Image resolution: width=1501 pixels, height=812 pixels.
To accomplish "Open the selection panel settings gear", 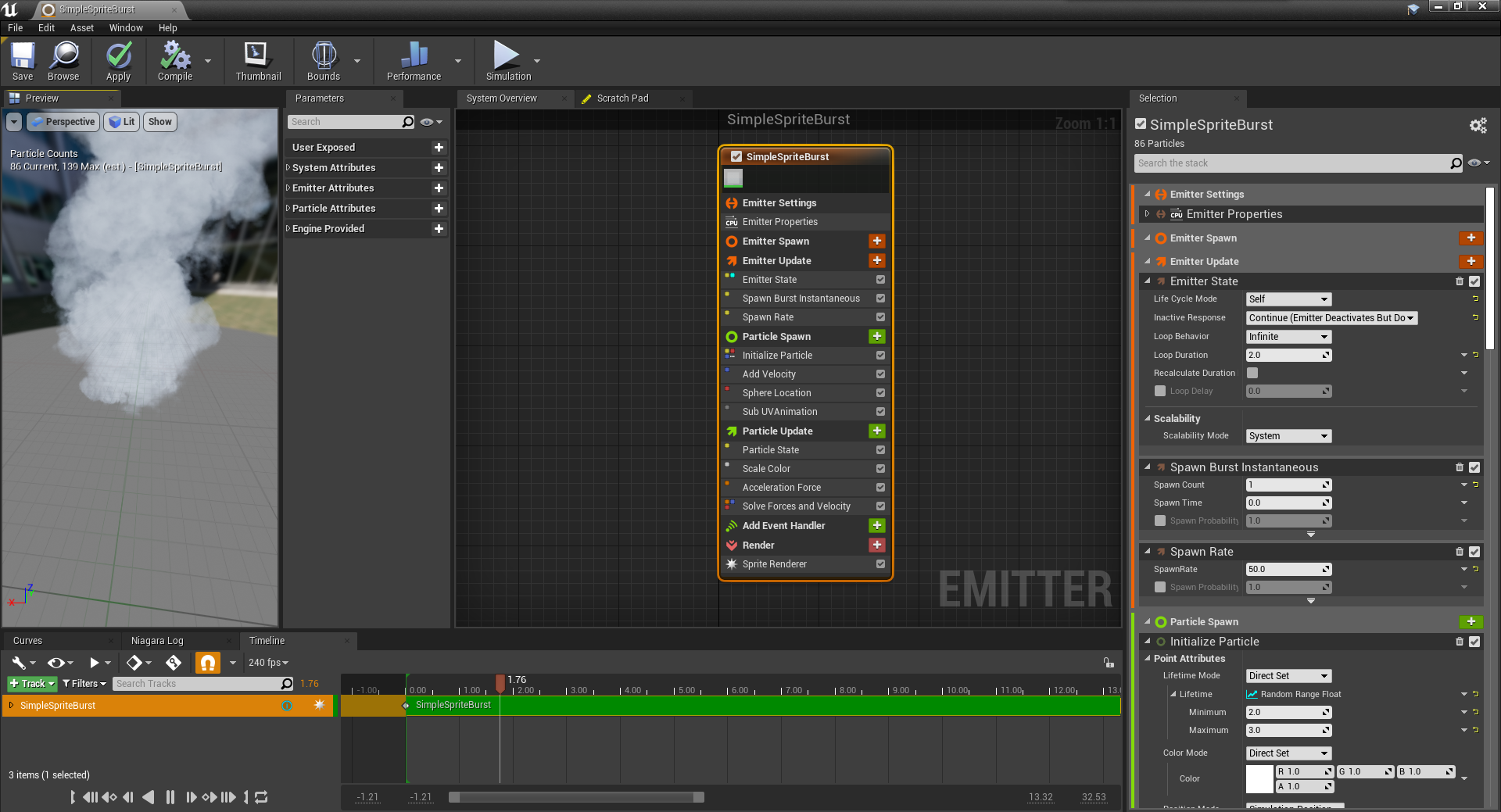I will point(1478,125).
